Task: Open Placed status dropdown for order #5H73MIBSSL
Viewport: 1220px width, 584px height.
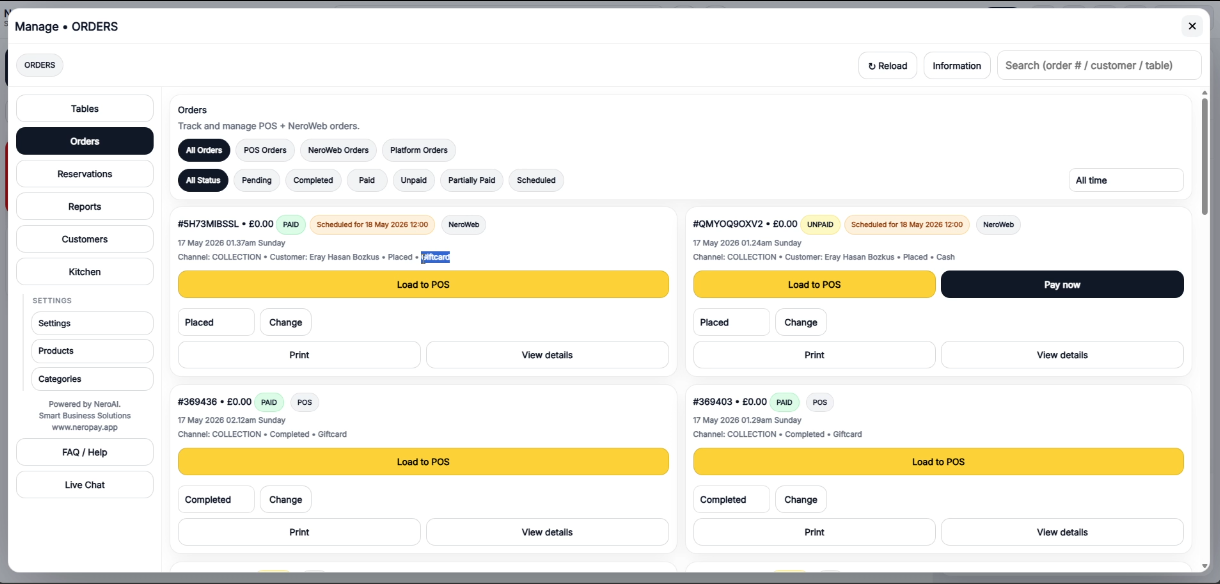Action: click(216, 322)
